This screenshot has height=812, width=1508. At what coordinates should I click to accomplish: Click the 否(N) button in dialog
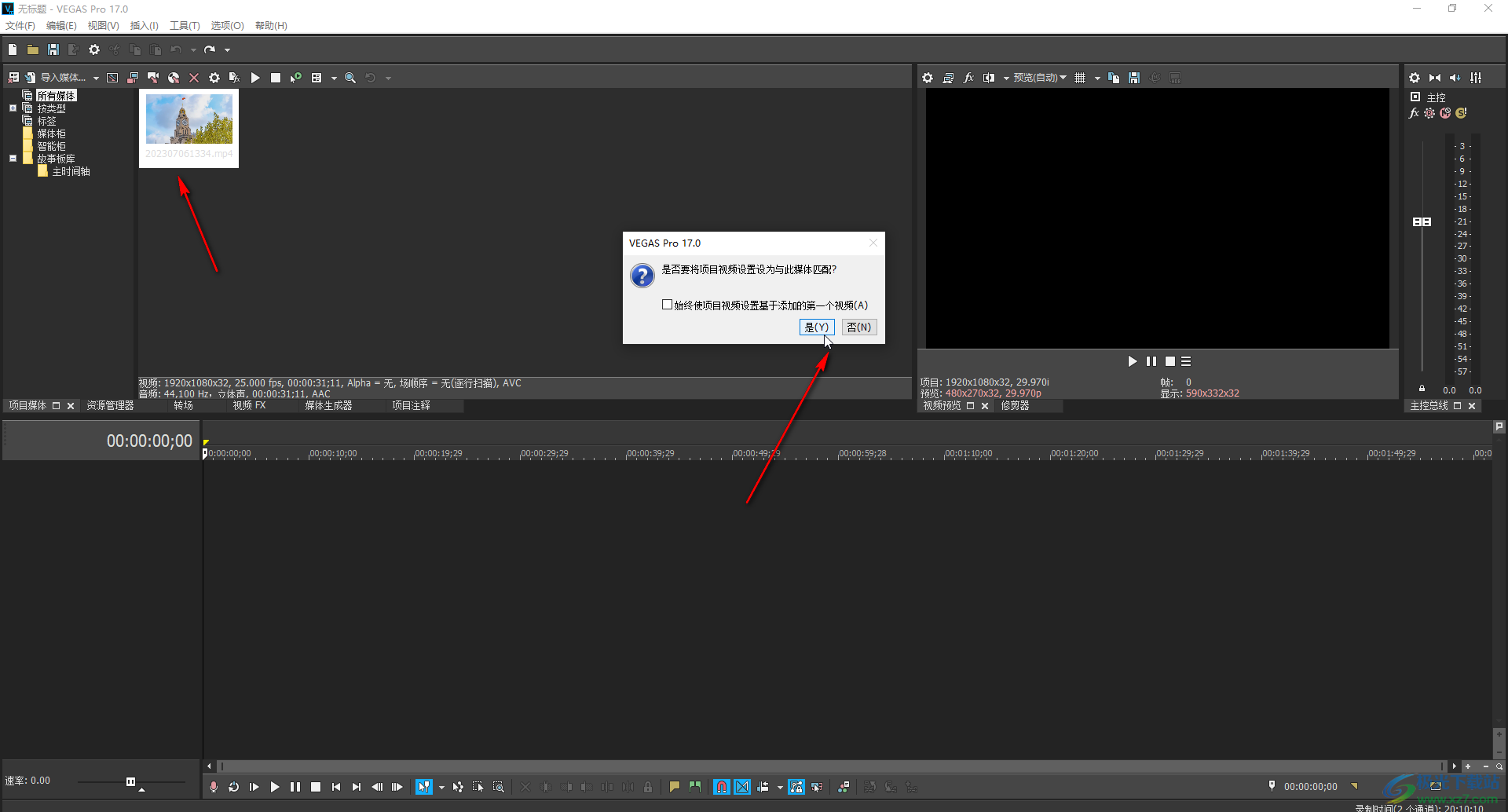[858, 327]
